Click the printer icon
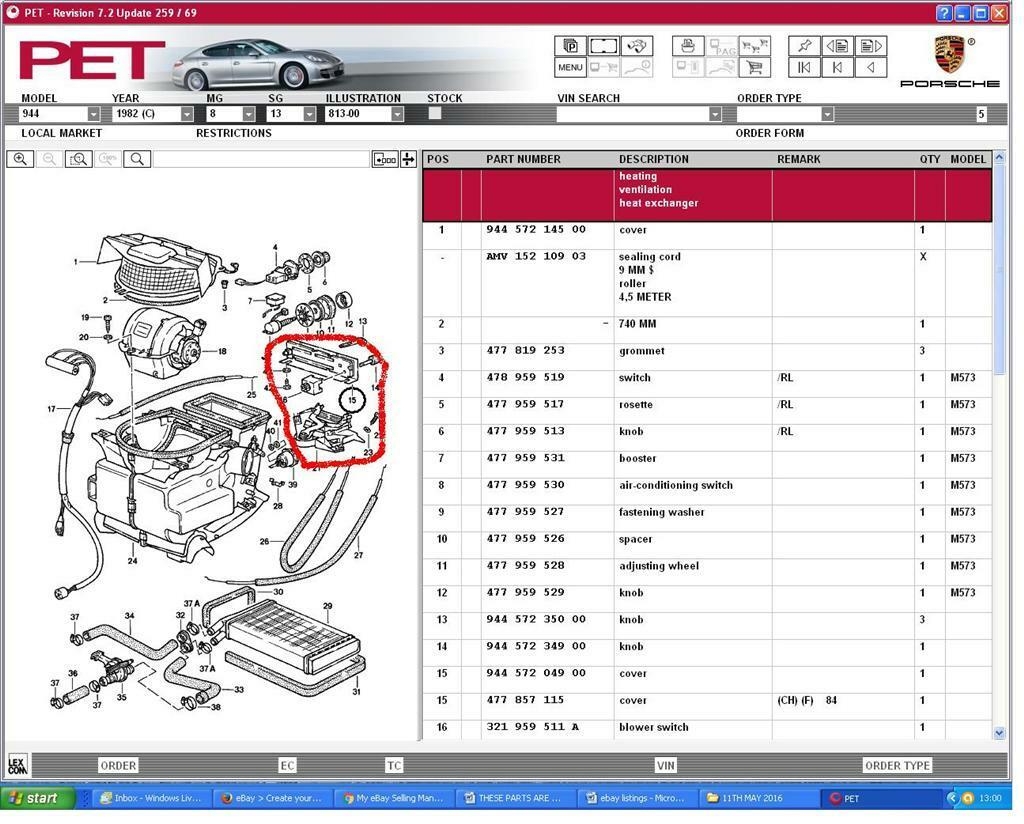The width and height of the screenshot is (1024, 824). click(688, 46)
